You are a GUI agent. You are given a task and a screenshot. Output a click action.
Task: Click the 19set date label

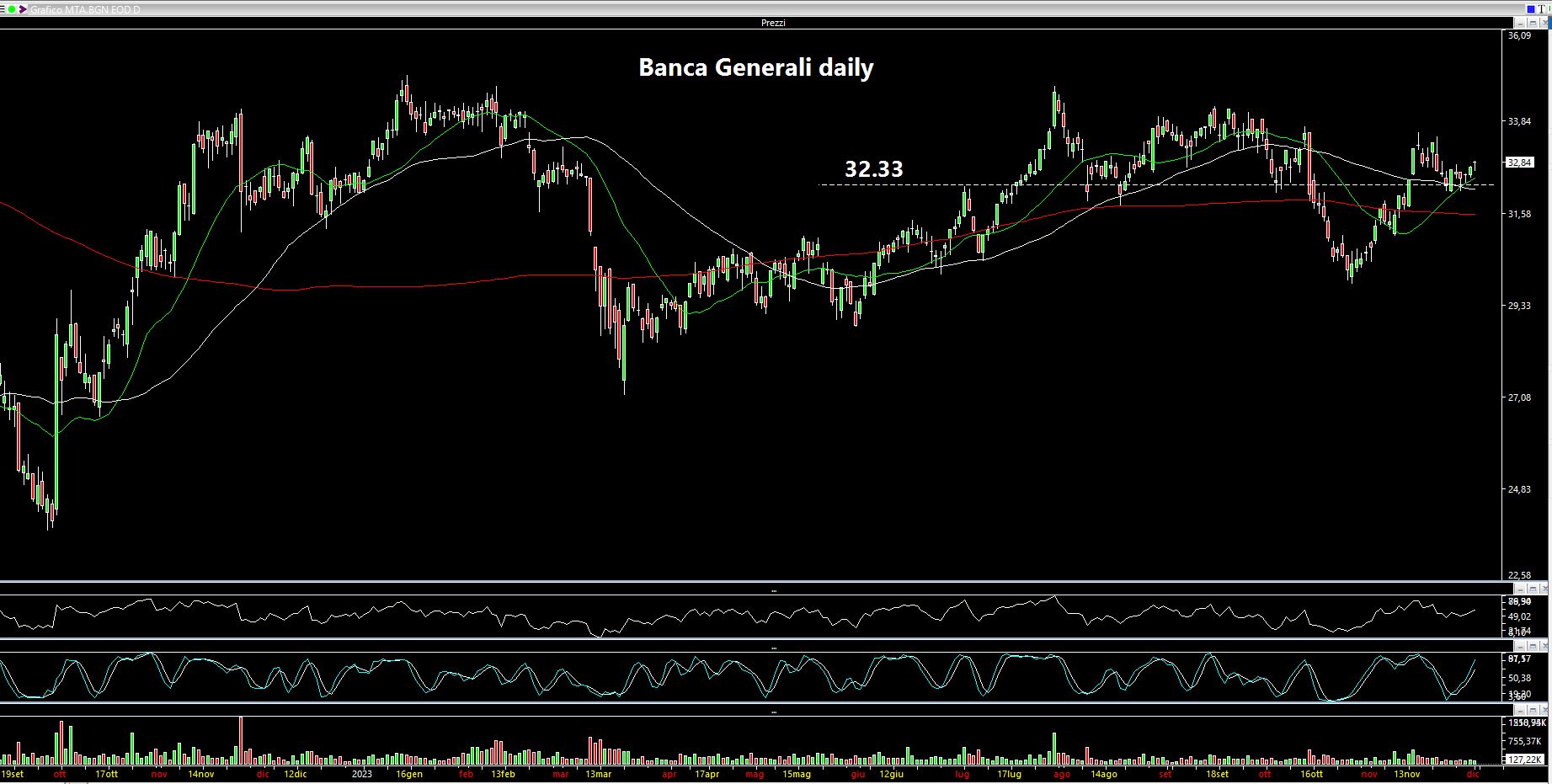pos(12,774)
